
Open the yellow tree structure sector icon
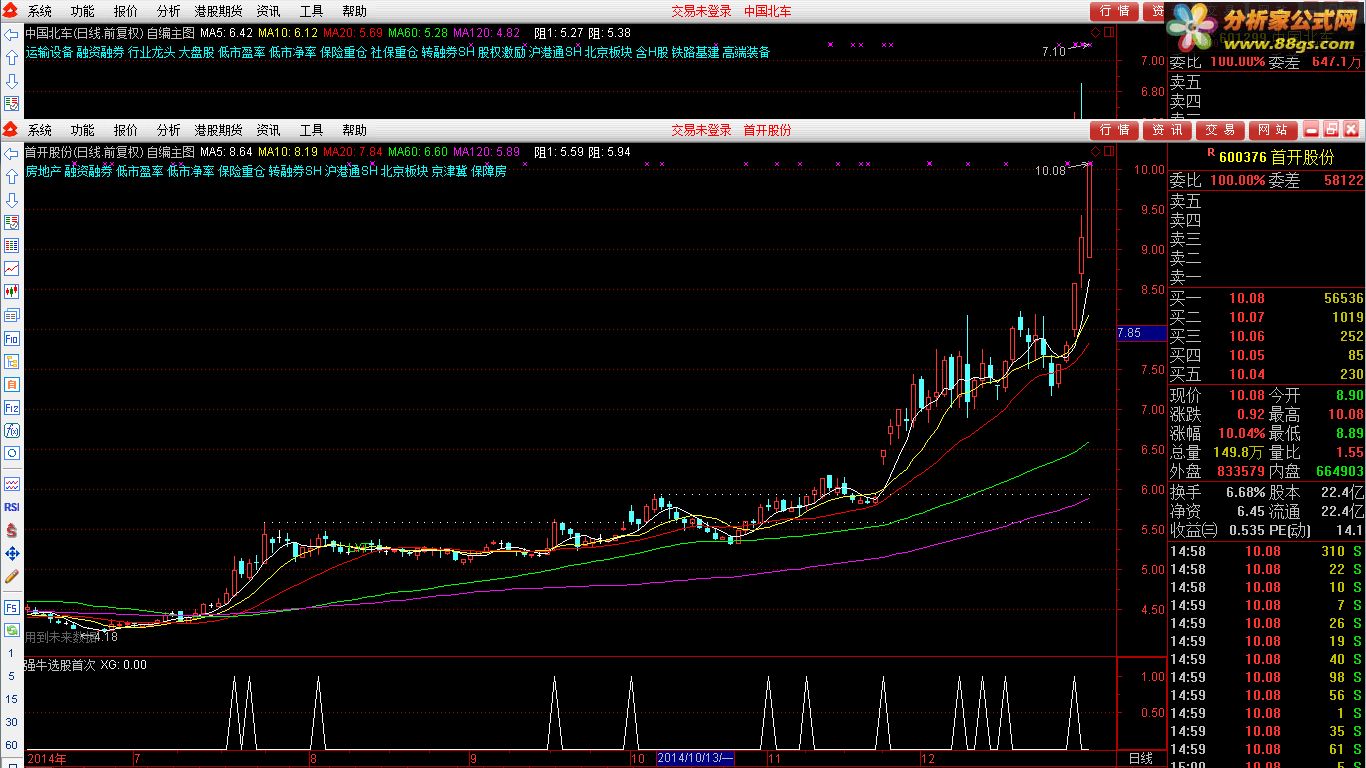12,361
